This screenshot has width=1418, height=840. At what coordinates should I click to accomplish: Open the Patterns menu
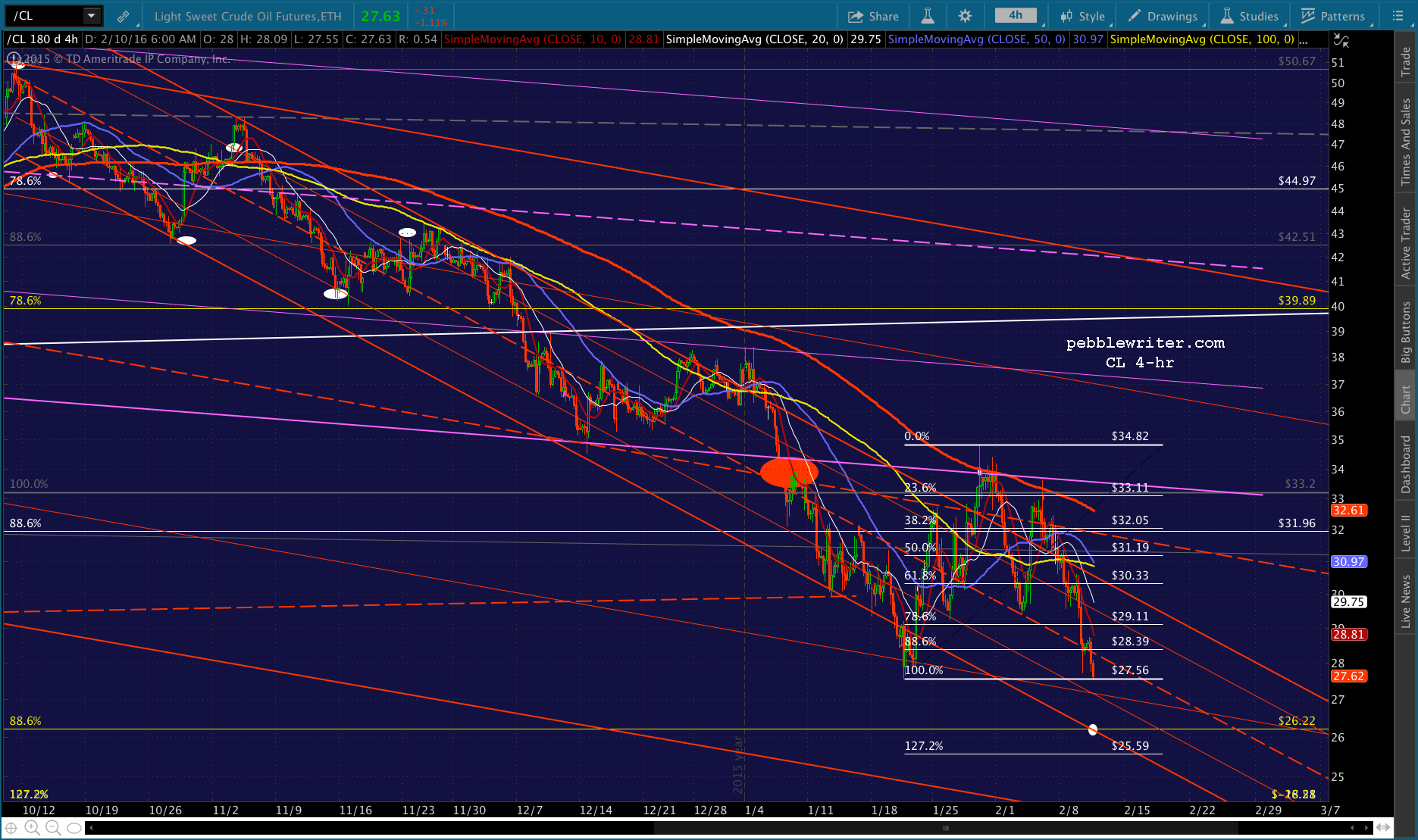1334,16
